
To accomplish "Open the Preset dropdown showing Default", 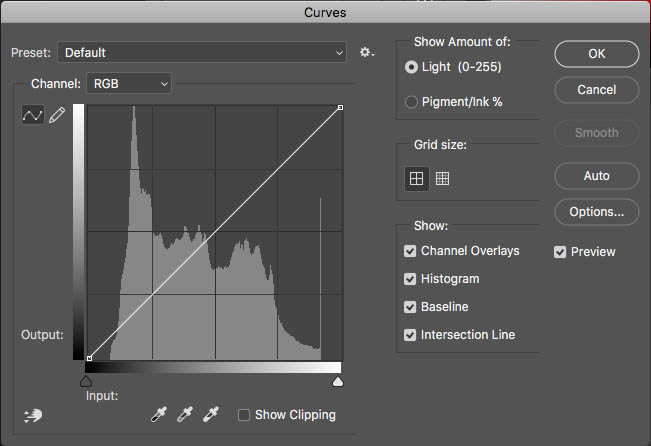I will [x=202, y=52].
